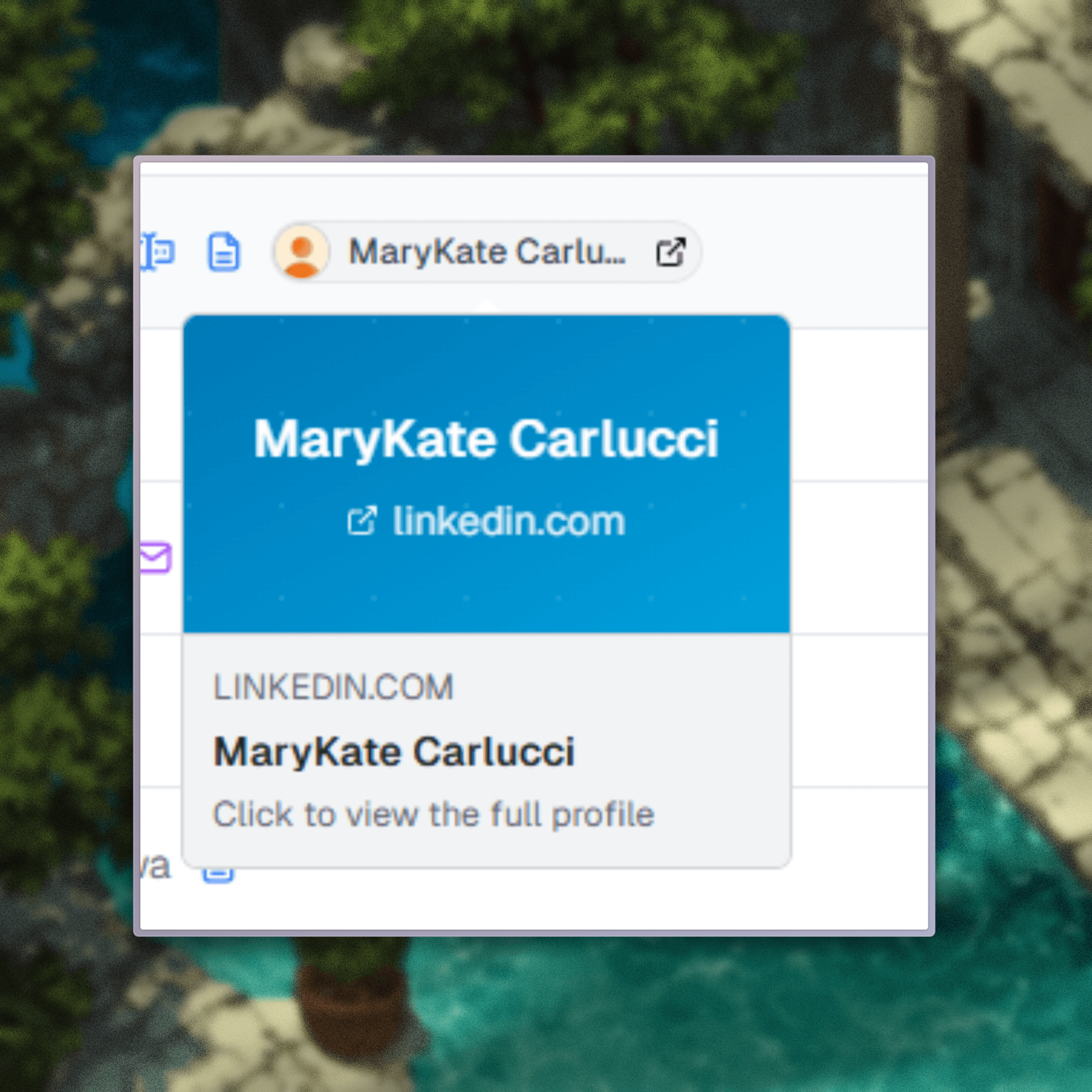Screen dimensions: 1092x1092
Task: Select the text insertion icon on the left toolbar
Action: [158, 253]
